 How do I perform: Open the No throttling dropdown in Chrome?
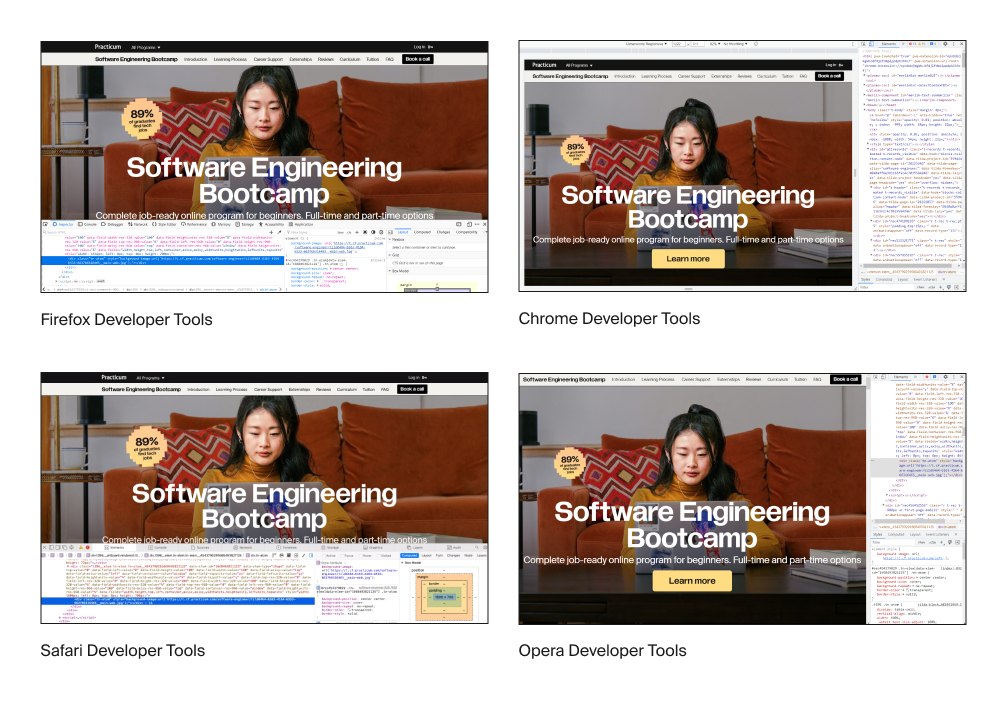(x=735, y=44)
